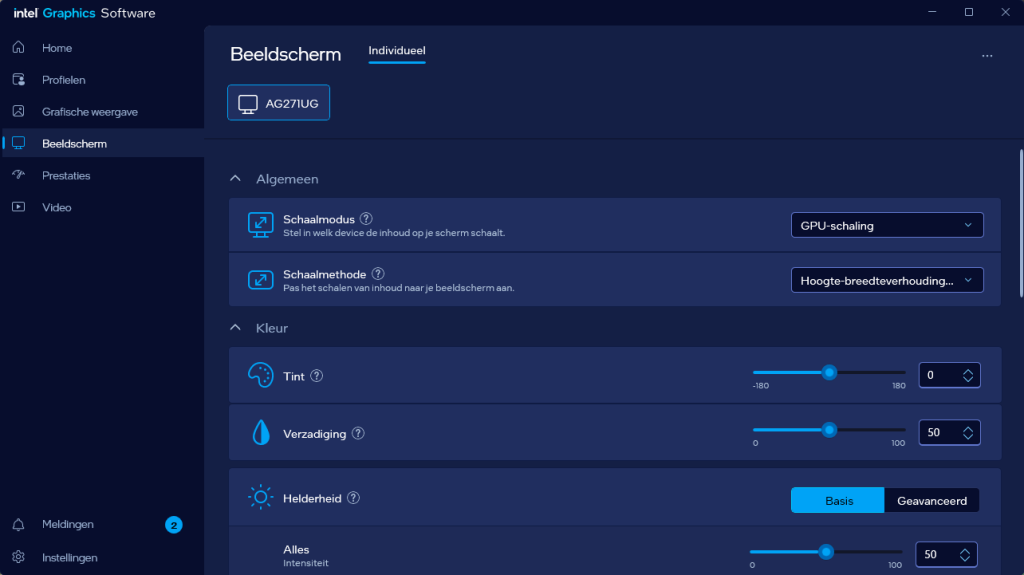Open the Video sidebar section
Image resolution: width=1024 pixels, height=575 pixels.
pyautogui.click(x=56, y=208)
